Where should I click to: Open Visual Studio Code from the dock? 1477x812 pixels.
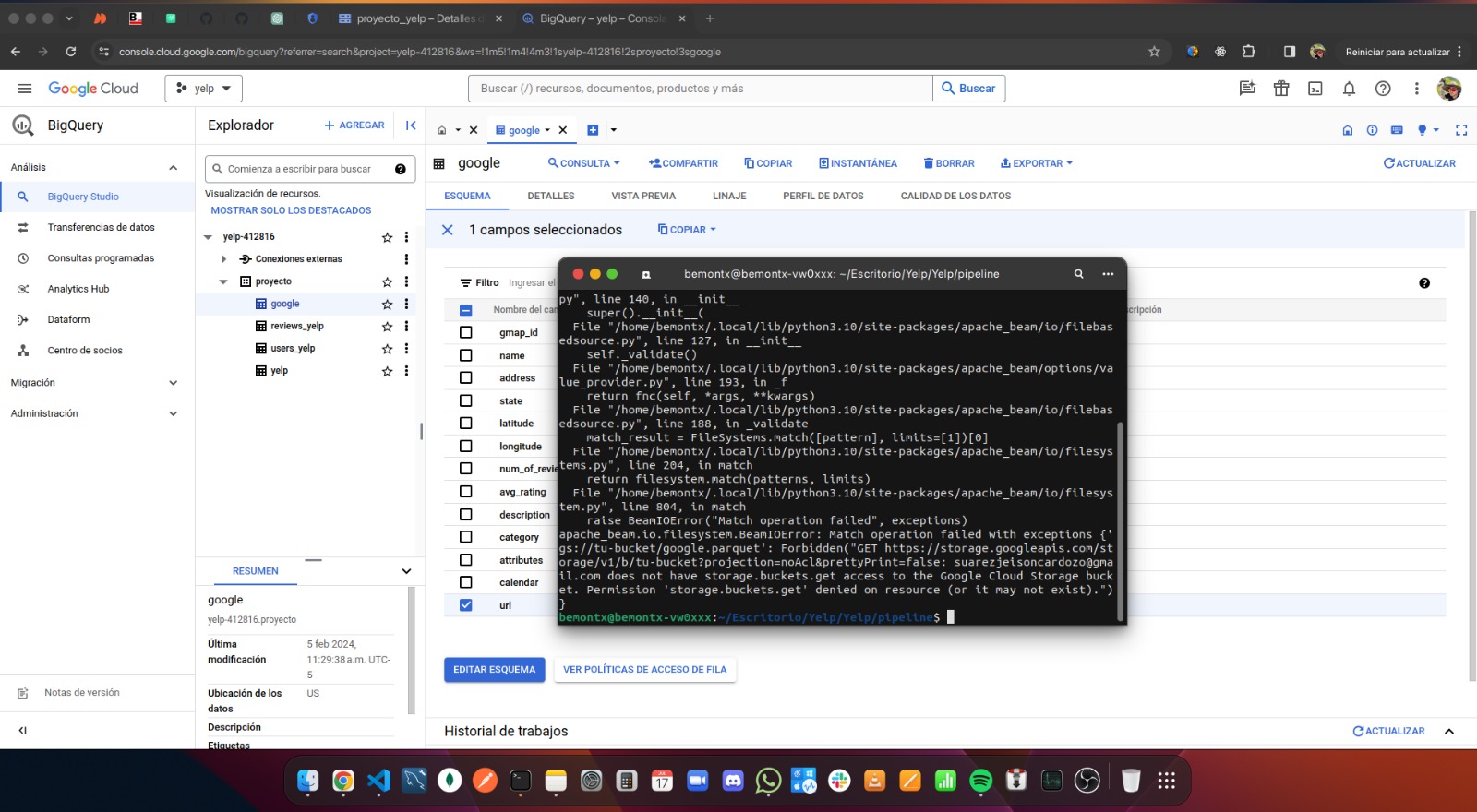pos(378,781)
